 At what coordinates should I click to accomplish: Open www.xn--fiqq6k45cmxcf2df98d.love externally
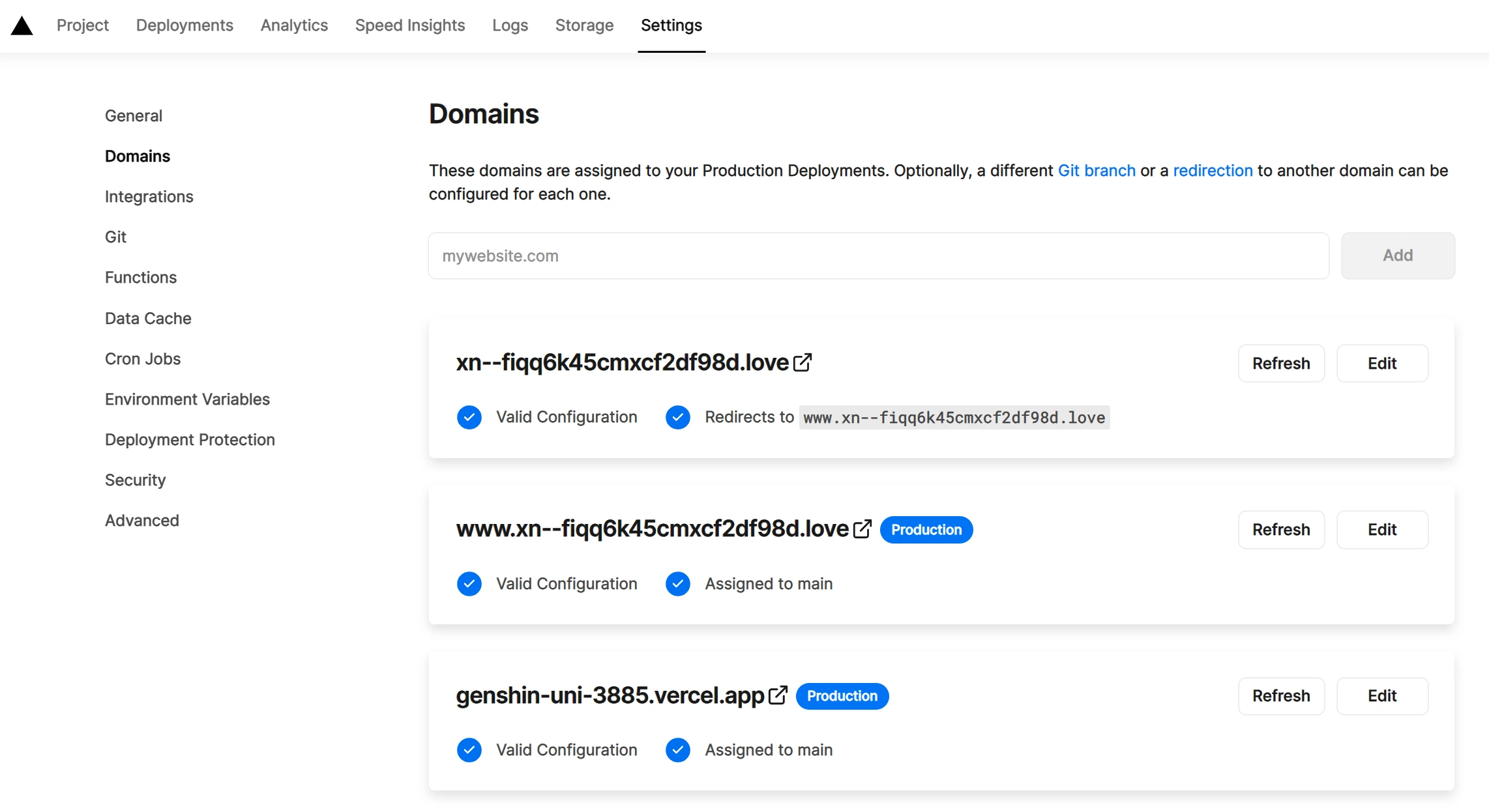tap(862, 529)
